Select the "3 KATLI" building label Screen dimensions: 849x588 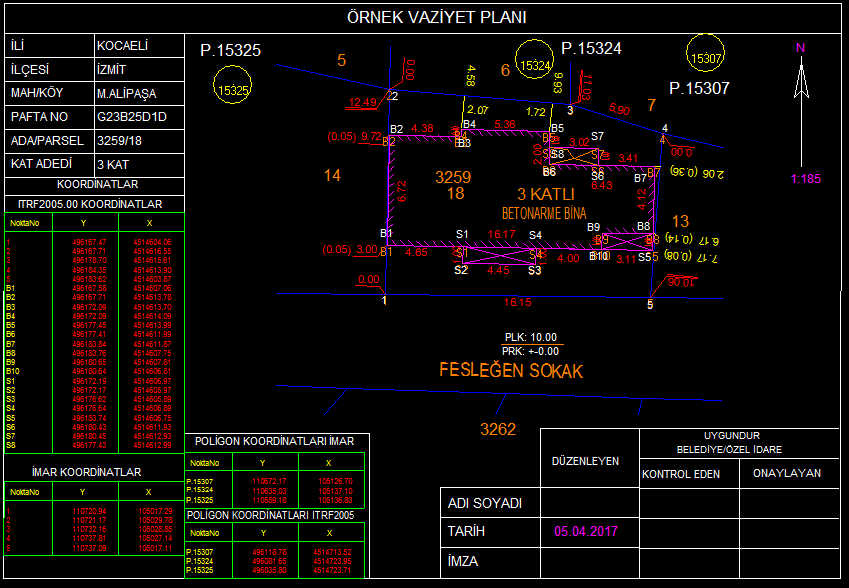coord(546,194)
